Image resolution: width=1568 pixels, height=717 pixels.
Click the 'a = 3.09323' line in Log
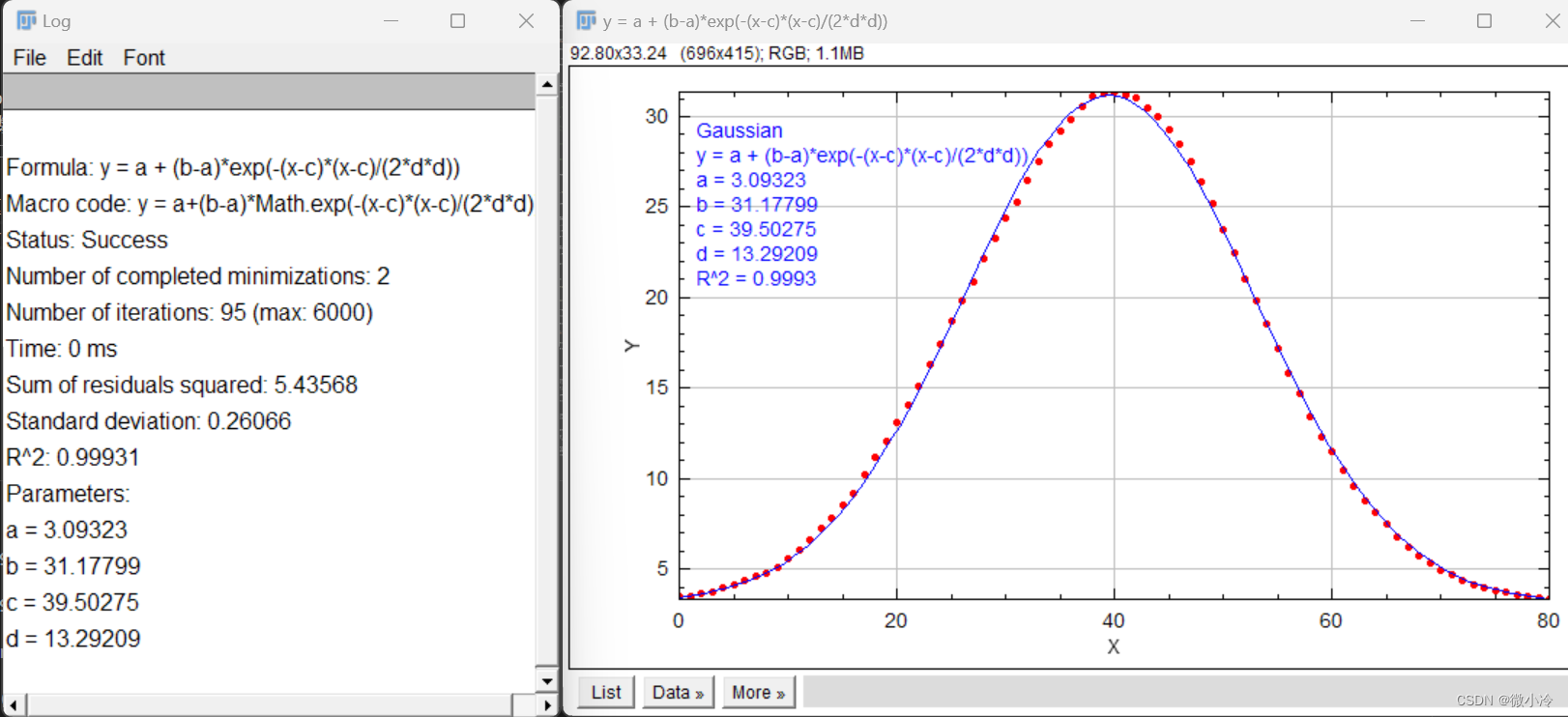[x=67, y=530]
